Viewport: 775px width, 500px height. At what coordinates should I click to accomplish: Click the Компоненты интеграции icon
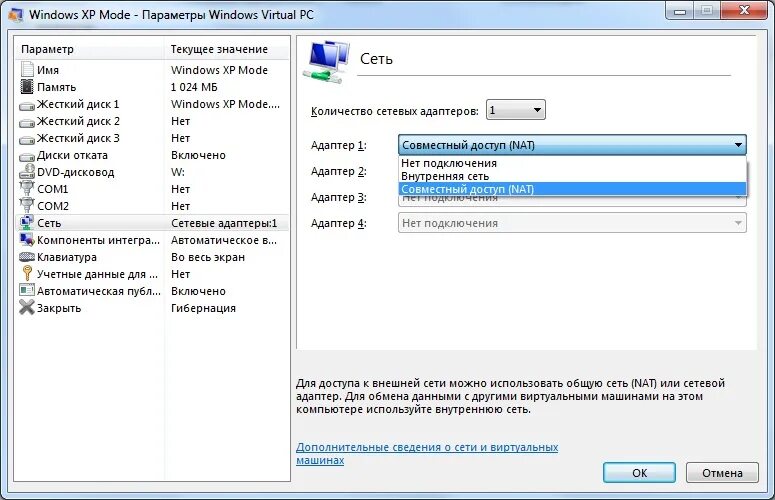(x=27, y=240)
